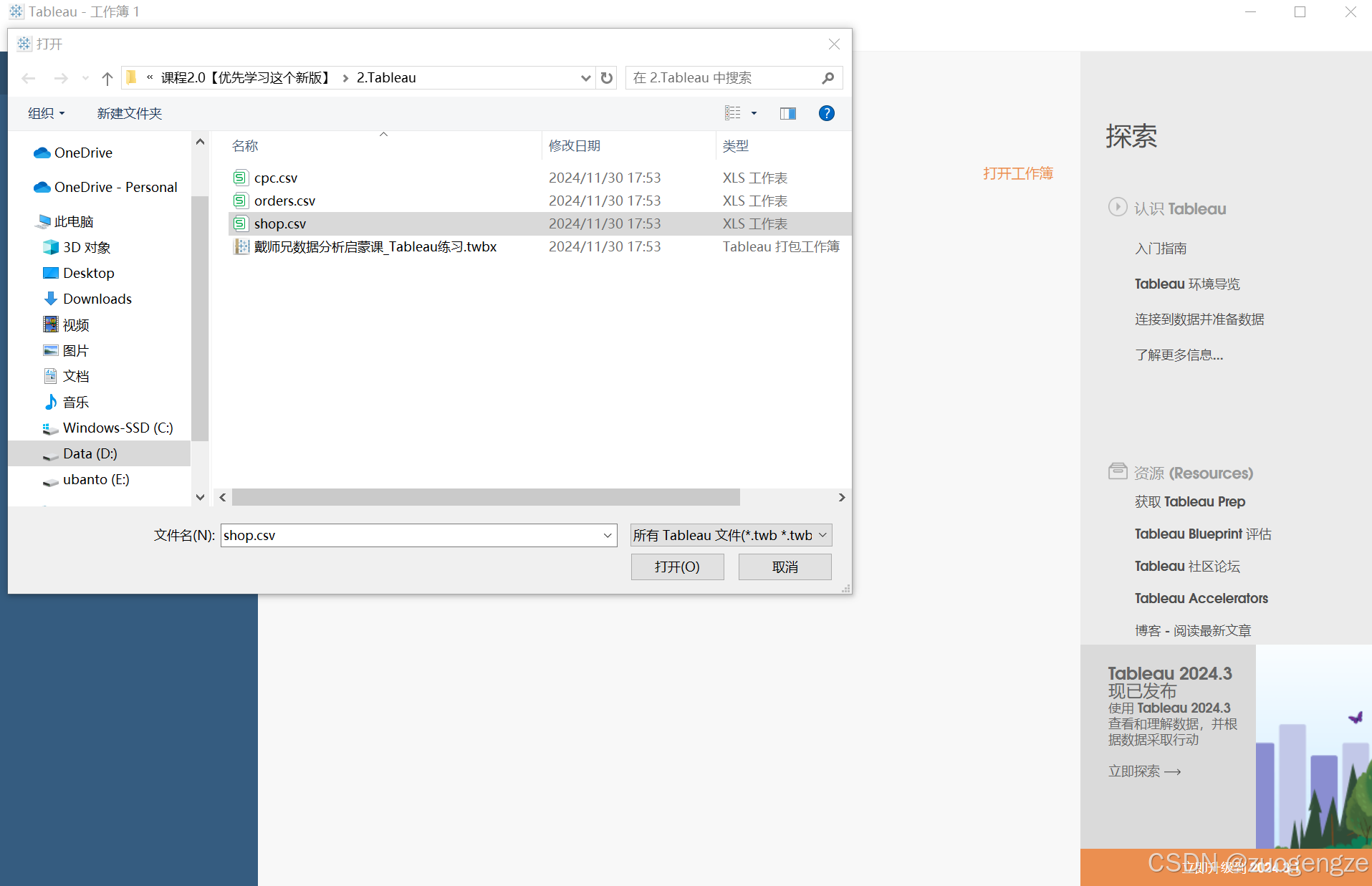Change the file view layout icon

pos(732,113)
